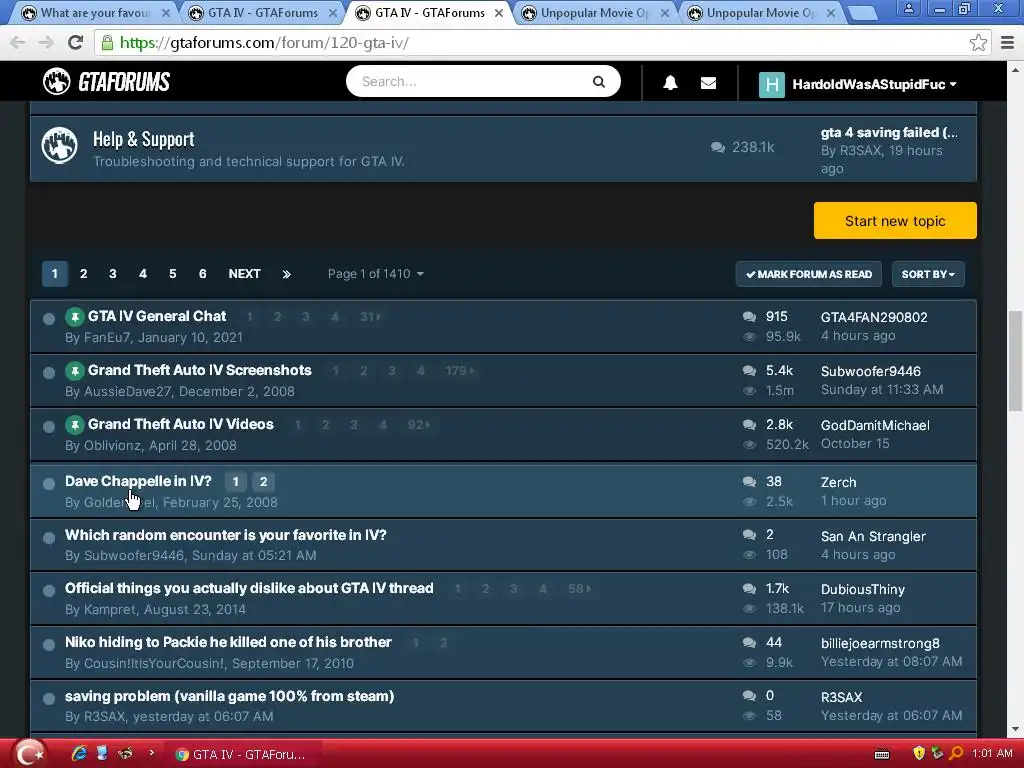Click the security shield tray icon
1024x768 pixels.
919,754
